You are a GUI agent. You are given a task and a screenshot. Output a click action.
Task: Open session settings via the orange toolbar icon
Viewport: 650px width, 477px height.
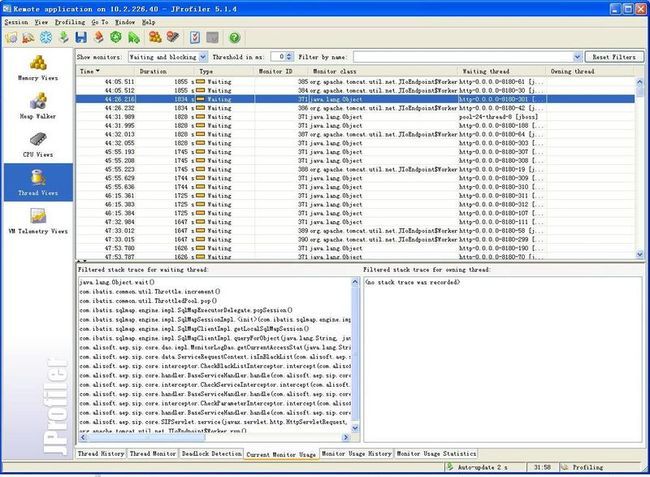pos(99,38)
